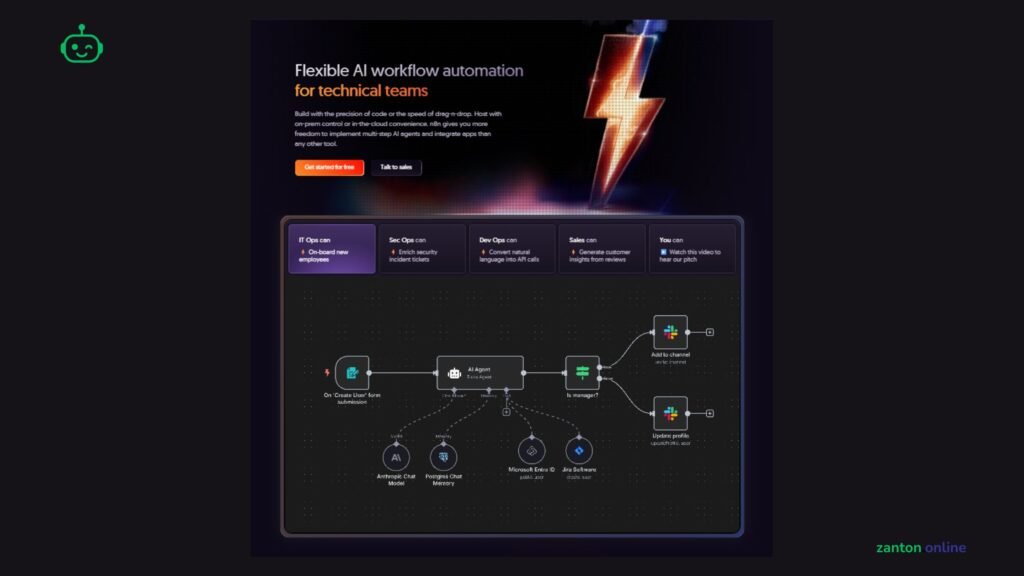Open the Anthropic Chat Model node
The image size is (1024, 576).
396,457
